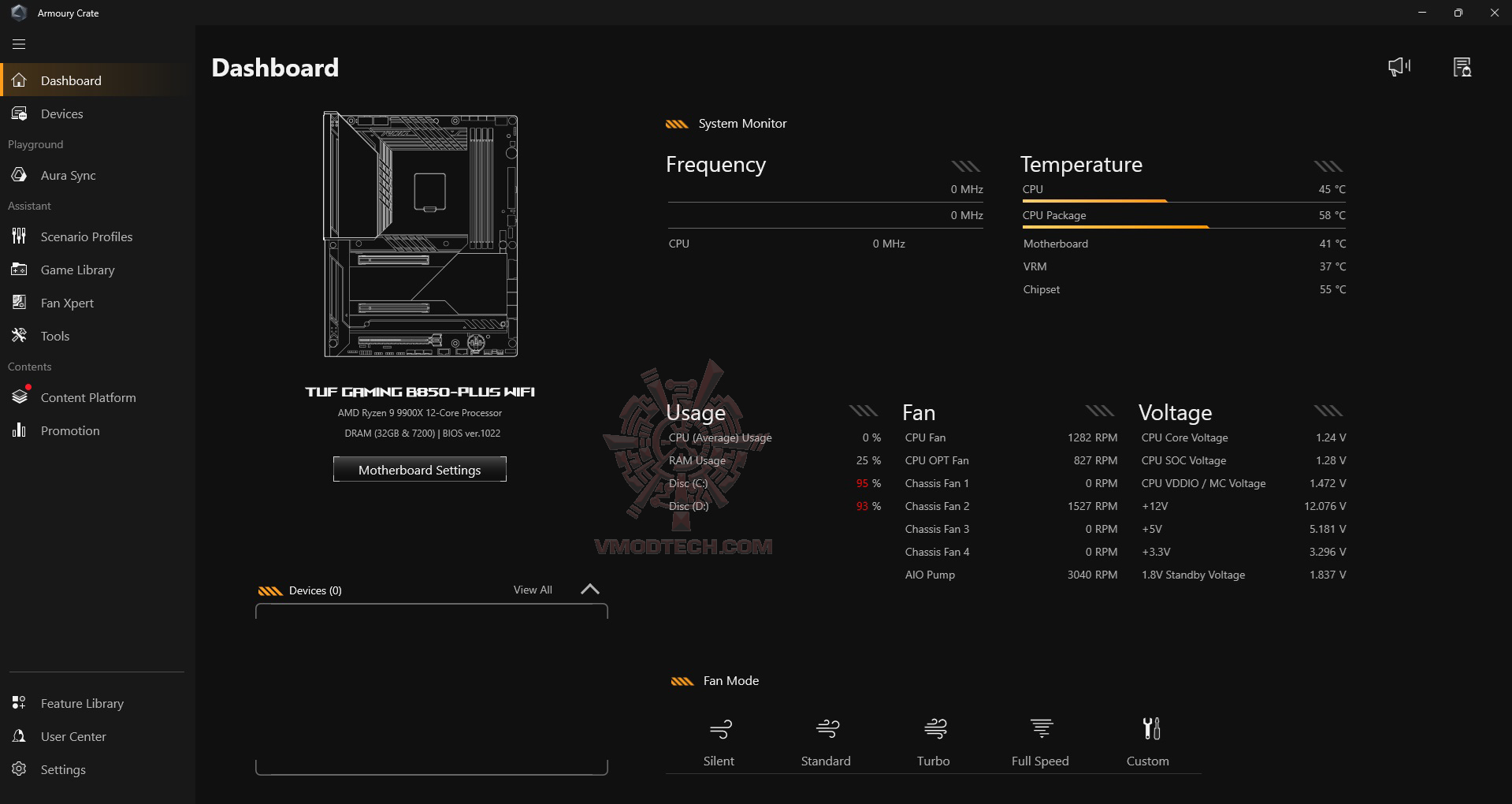Viewport: 1512px width, 804px height.
Task: Click the AIO Pump fan row
Action: click(x=1011, y=575)
